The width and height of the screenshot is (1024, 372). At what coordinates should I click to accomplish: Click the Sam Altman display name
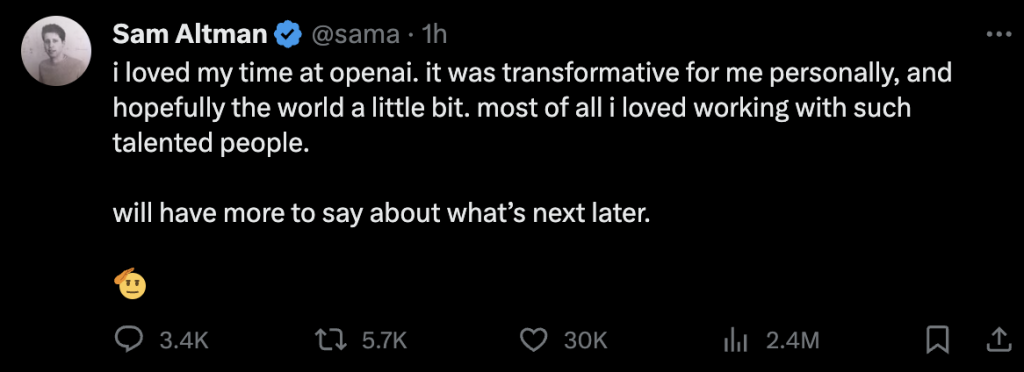[x=190, y=35]
